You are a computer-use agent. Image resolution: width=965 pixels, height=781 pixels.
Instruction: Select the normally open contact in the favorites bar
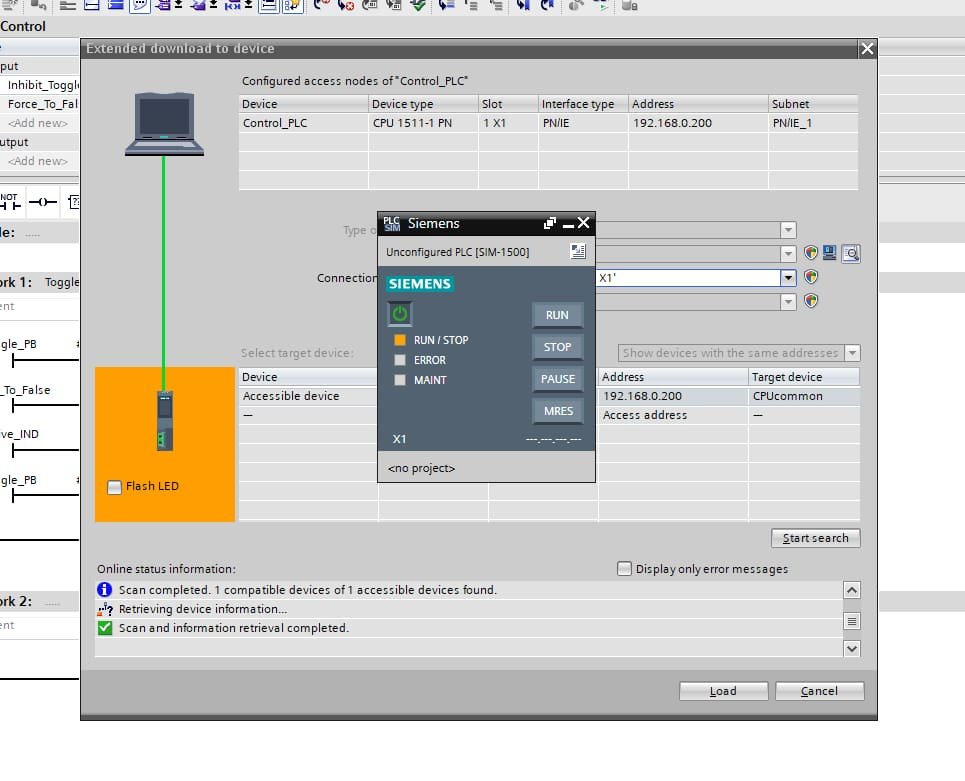(10, 204)
